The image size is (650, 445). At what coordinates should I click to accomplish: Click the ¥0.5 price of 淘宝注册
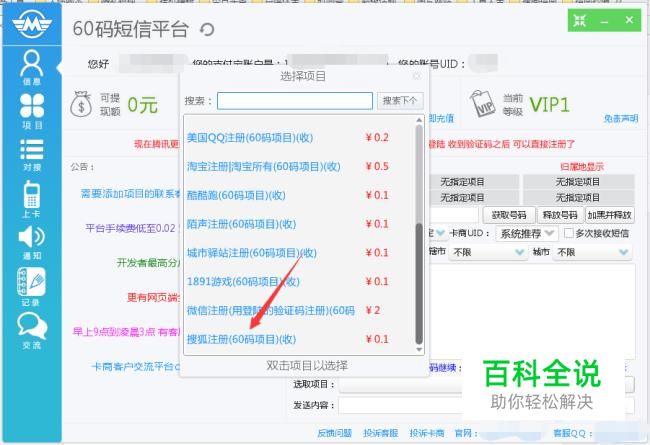coord(377,166)
